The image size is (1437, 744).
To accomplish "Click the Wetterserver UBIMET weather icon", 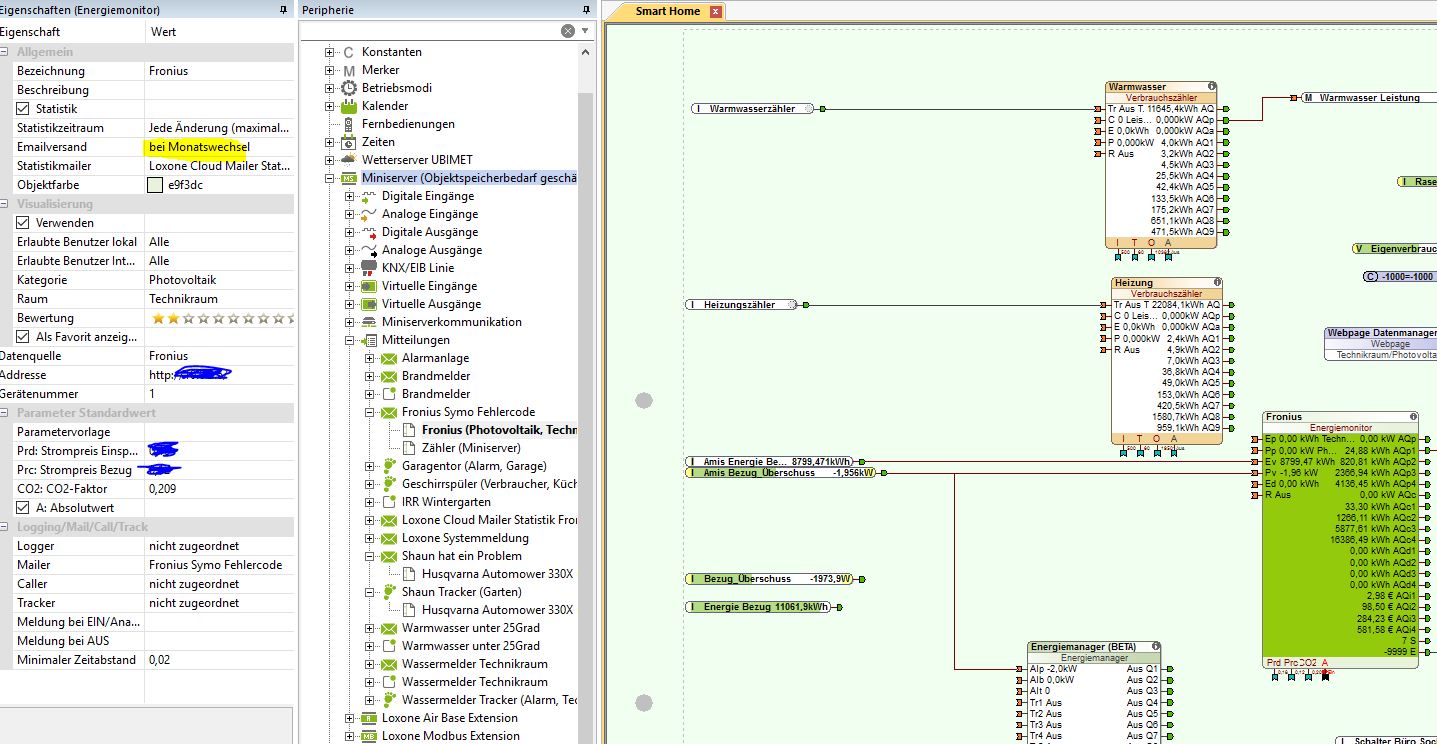I will pyautogui.click(x=348, y=160).
